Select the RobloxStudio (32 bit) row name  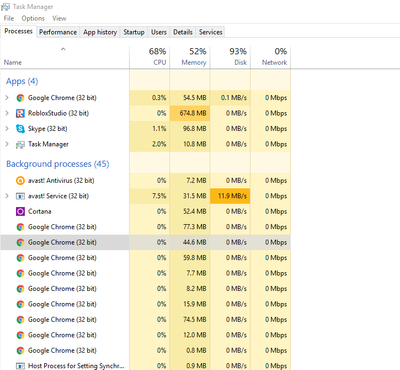58,113
